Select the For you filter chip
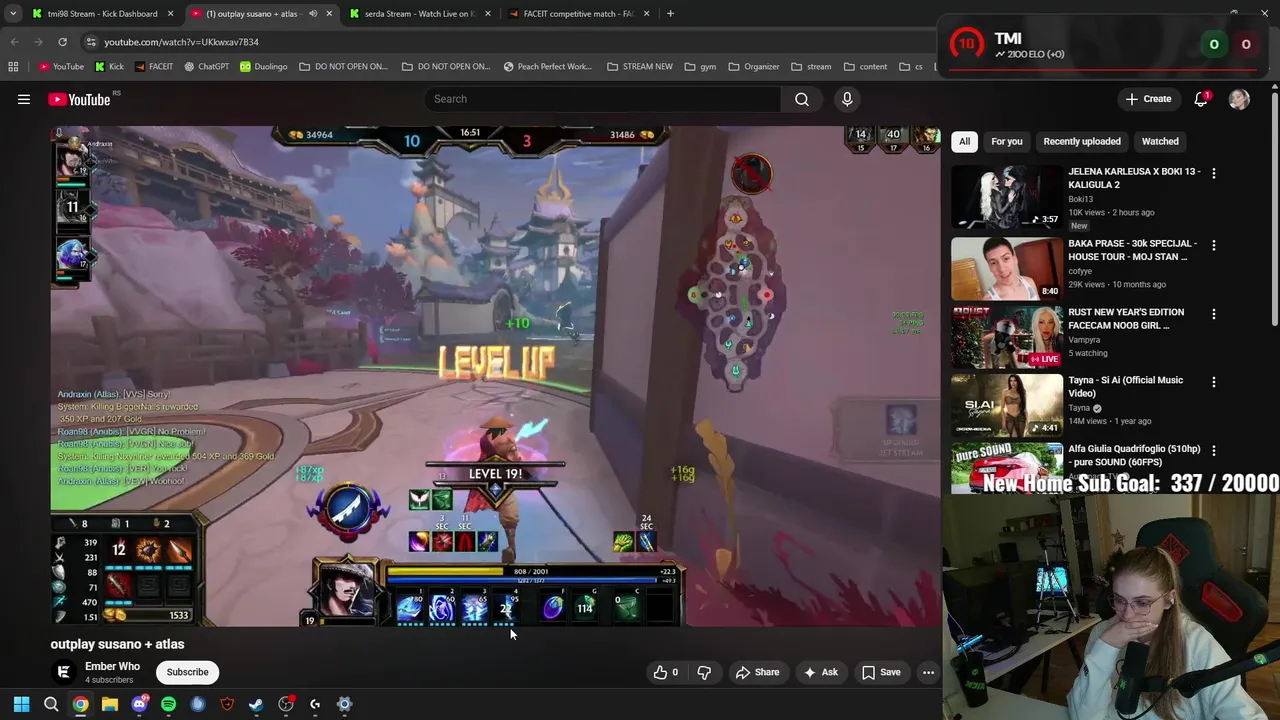Image resolution: width=1280 pixels, height=720 pixels. 1006,141
